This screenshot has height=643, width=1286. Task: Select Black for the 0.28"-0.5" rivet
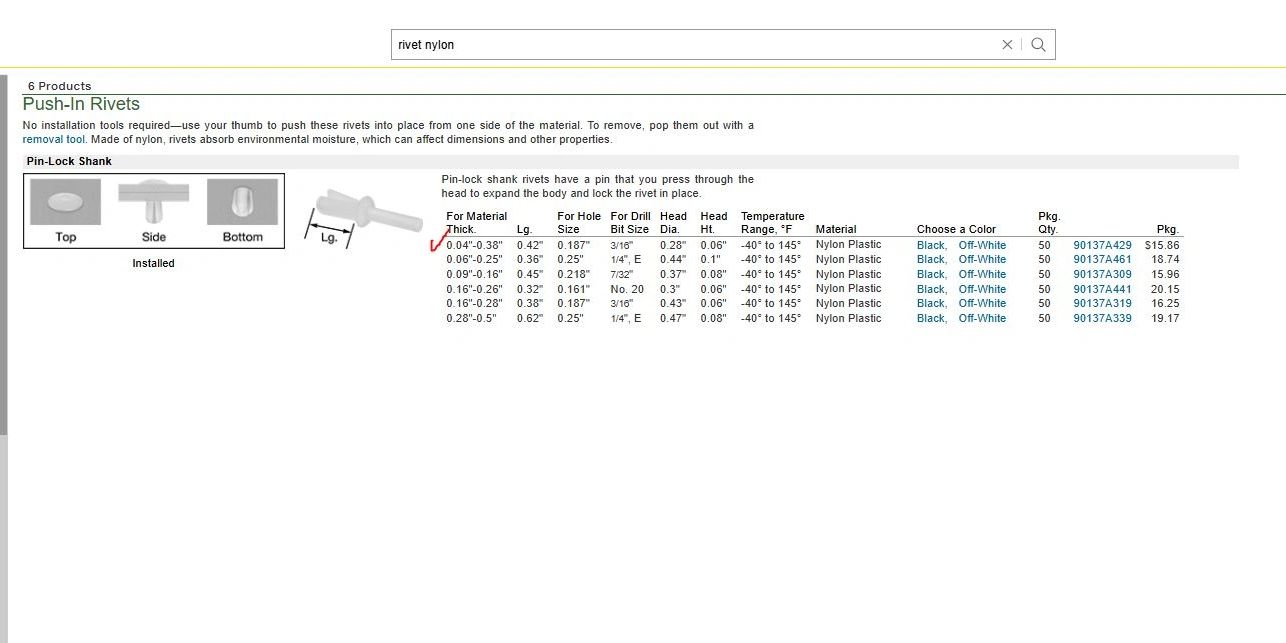coord(930,318)
